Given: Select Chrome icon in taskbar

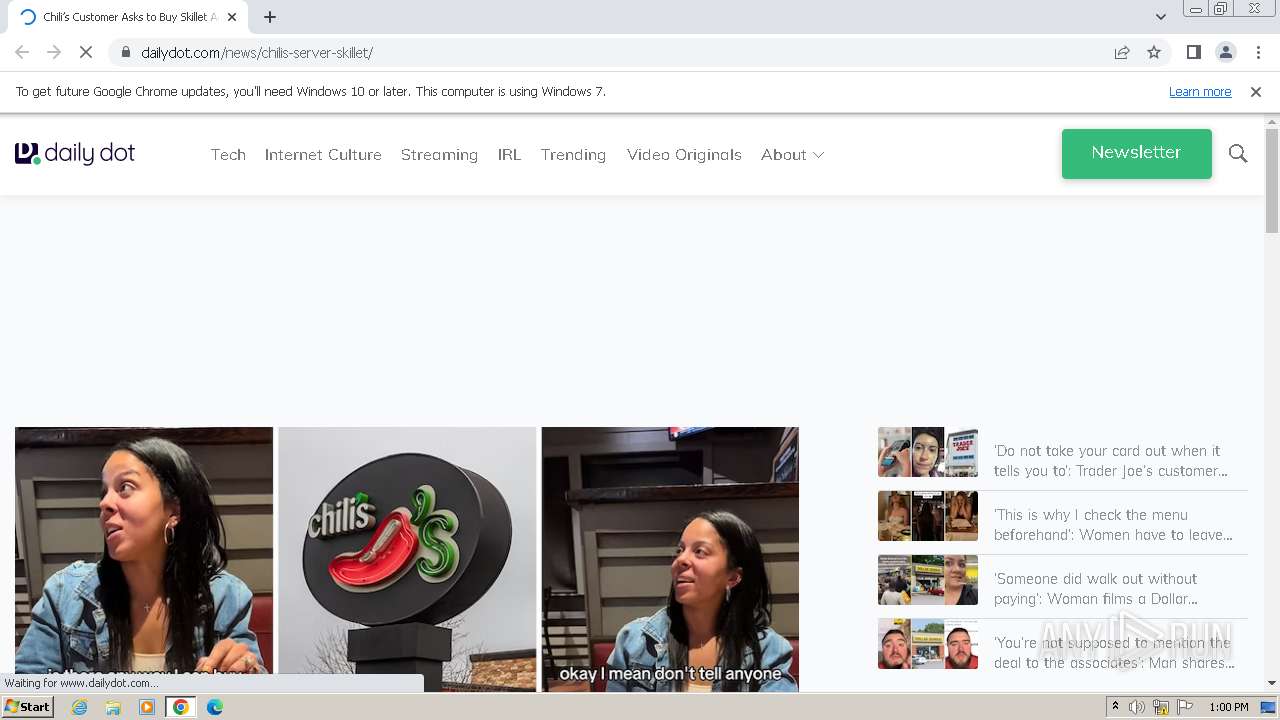Looking at the screenshot, I should [181, 707].
